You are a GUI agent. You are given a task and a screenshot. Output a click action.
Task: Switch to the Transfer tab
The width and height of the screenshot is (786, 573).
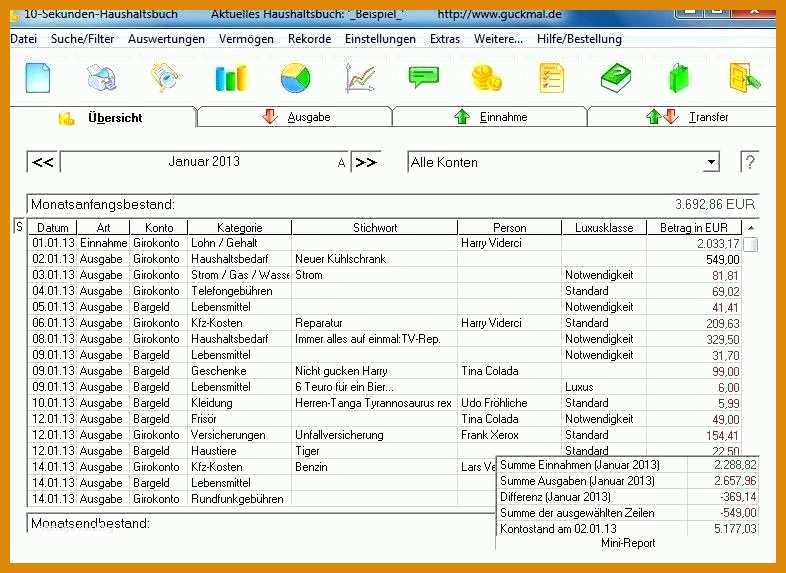(x=683, y=117)
